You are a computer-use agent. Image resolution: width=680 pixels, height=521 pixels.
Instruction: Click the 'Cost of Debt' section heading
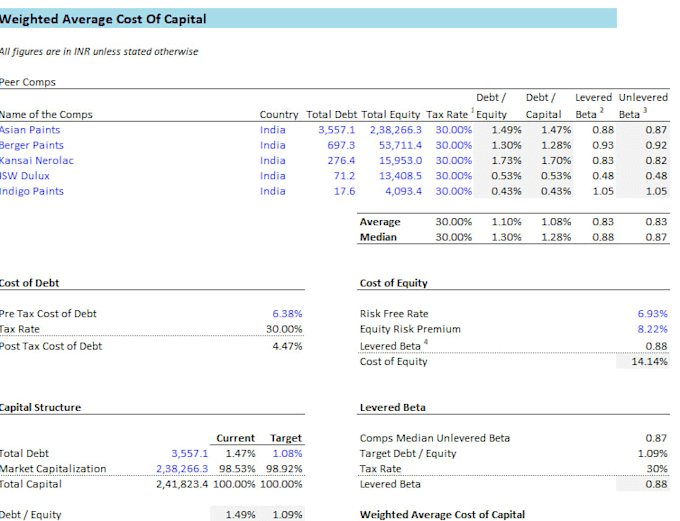pos(29,283)
